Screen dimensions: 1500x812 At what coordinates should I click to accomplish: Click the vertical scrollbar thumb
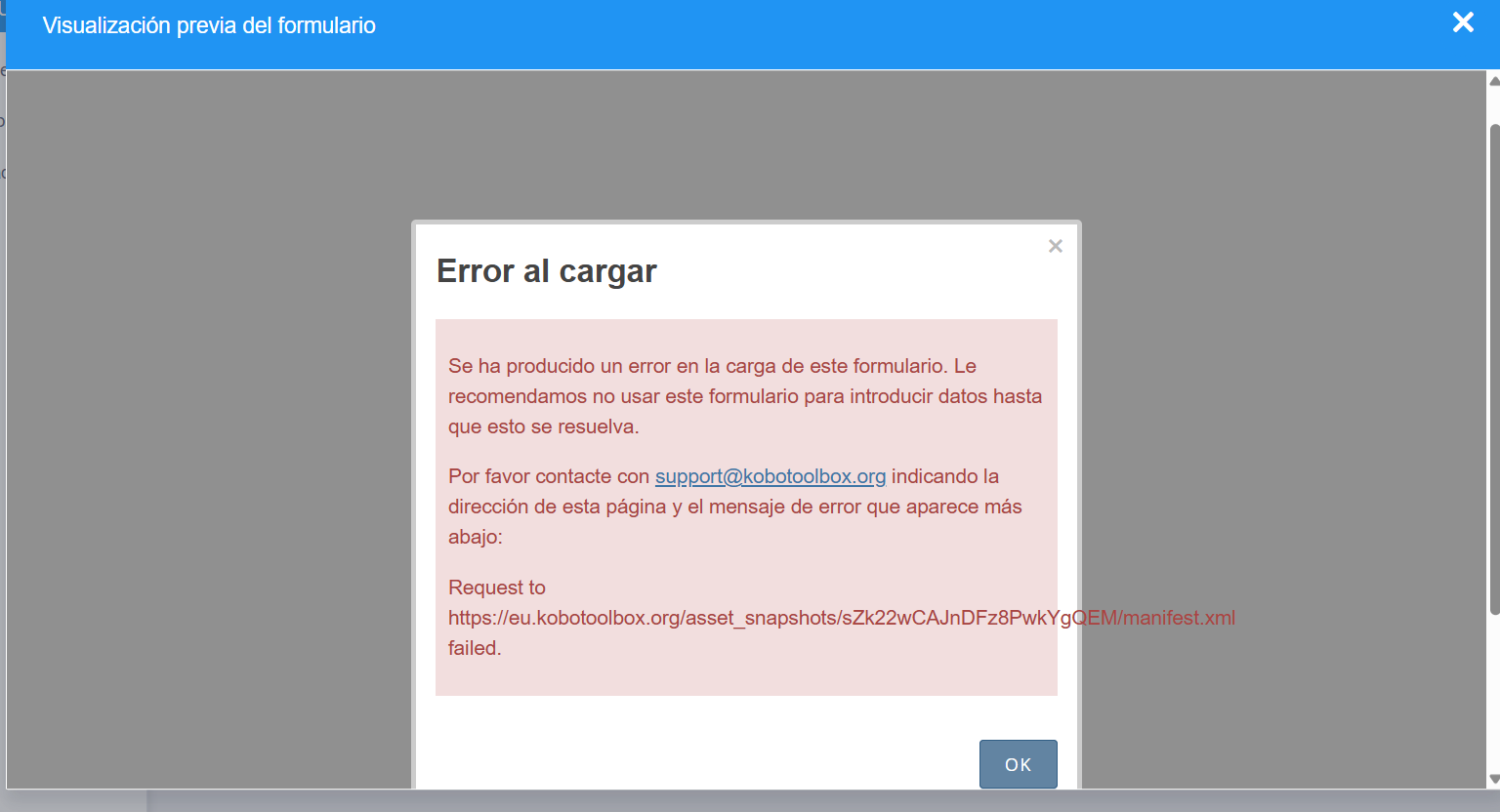coord(1493,371)
